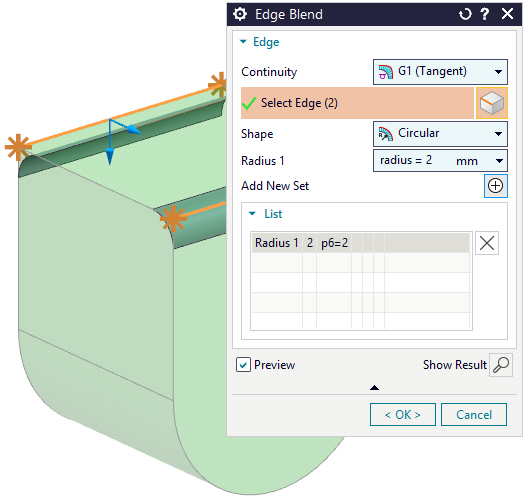Screen dimensions: 523x501
Task: Click the orange asterisk on lower edge
Action: 173,218
